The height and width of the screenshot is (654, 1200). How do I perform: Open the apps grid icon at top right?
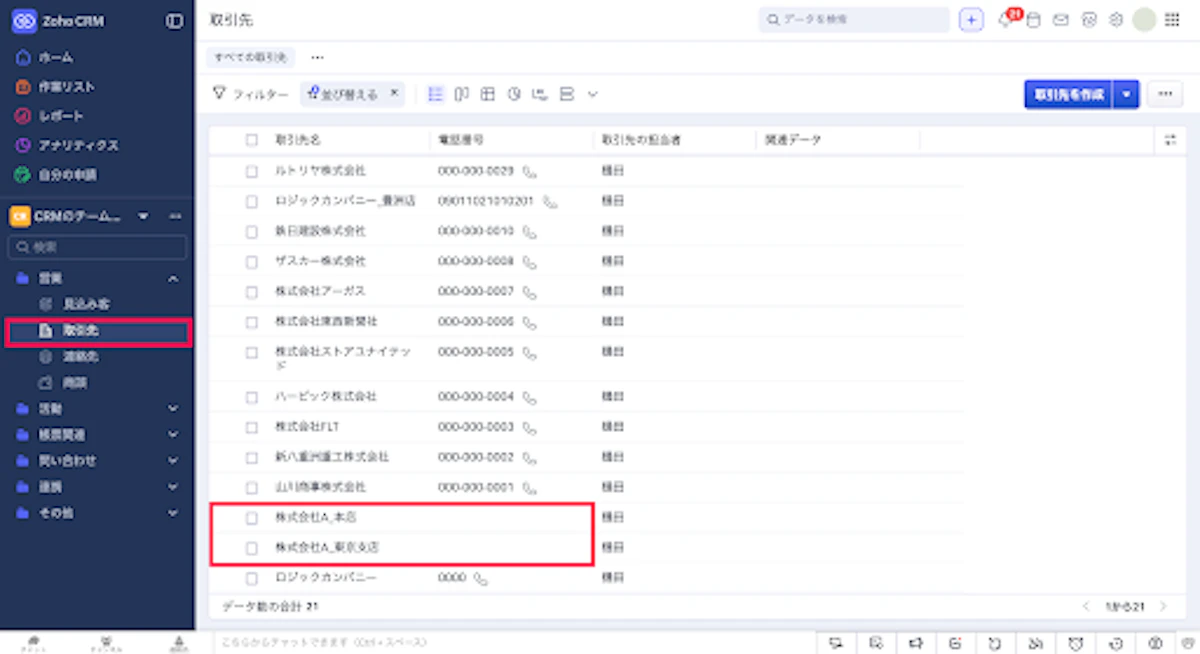click(1172, 20)
